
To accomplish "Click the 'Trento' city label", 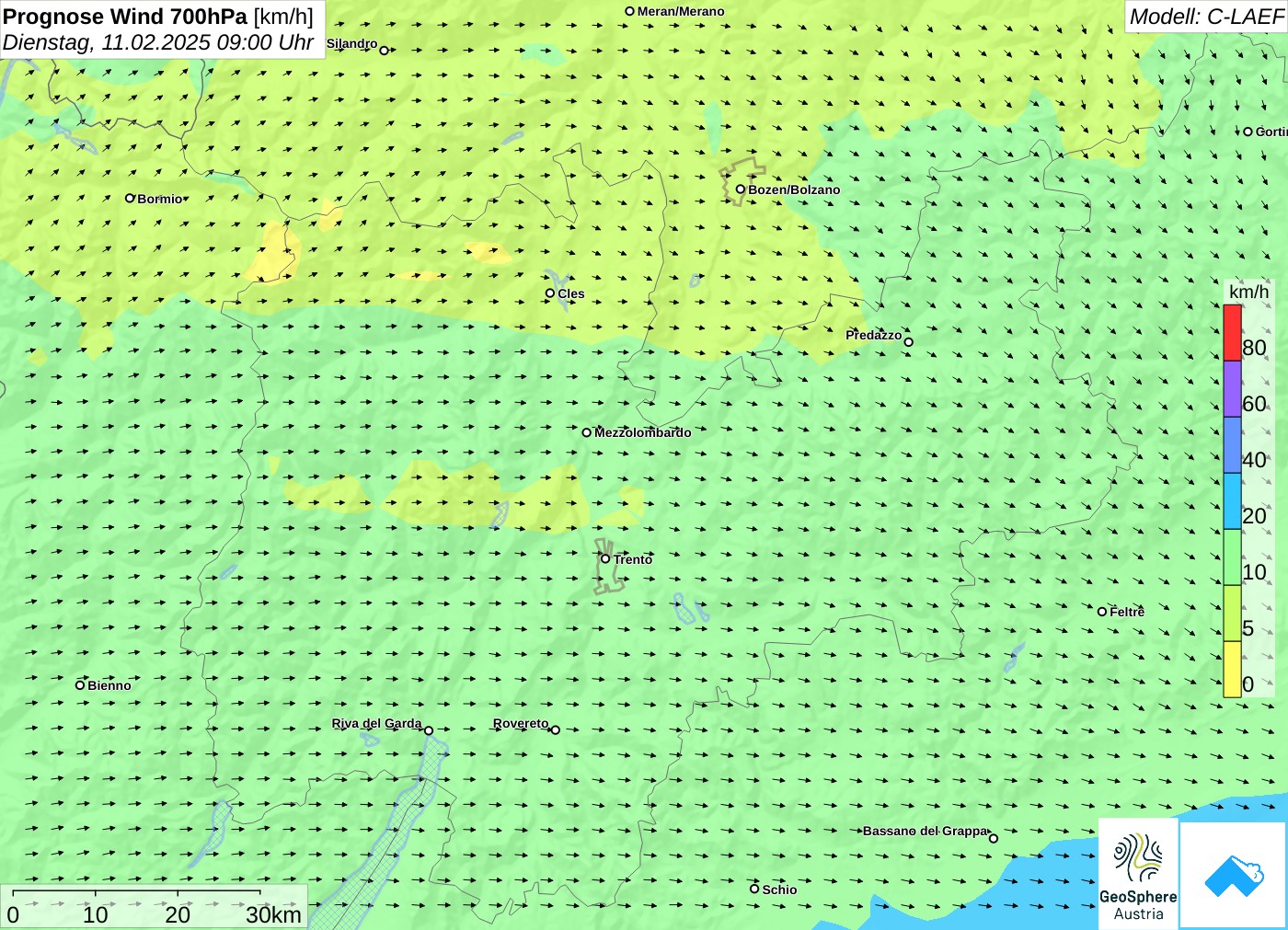I will [633, 559].
